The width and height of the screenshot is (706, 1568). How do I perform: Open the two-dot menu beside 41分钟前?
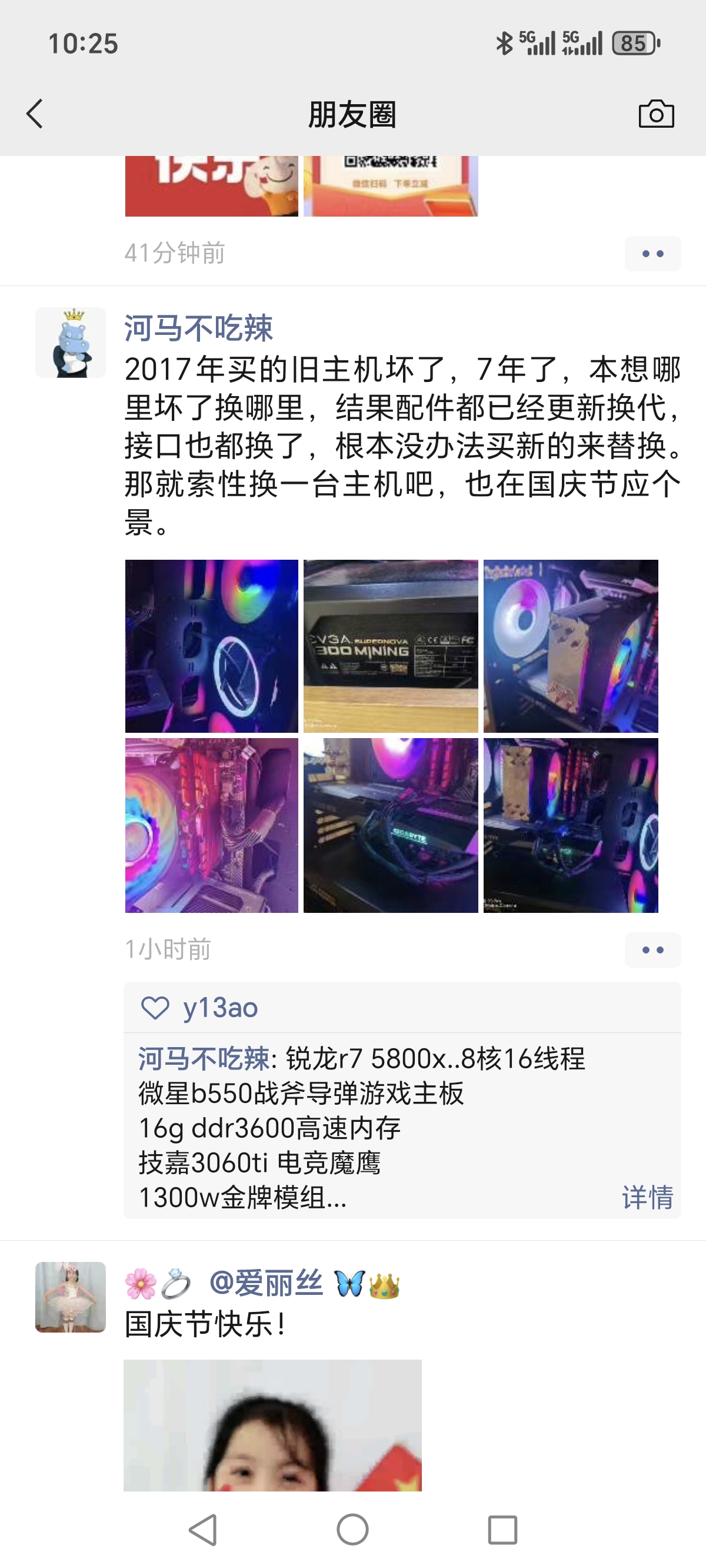pyautogui.click(x=652, y=253)
